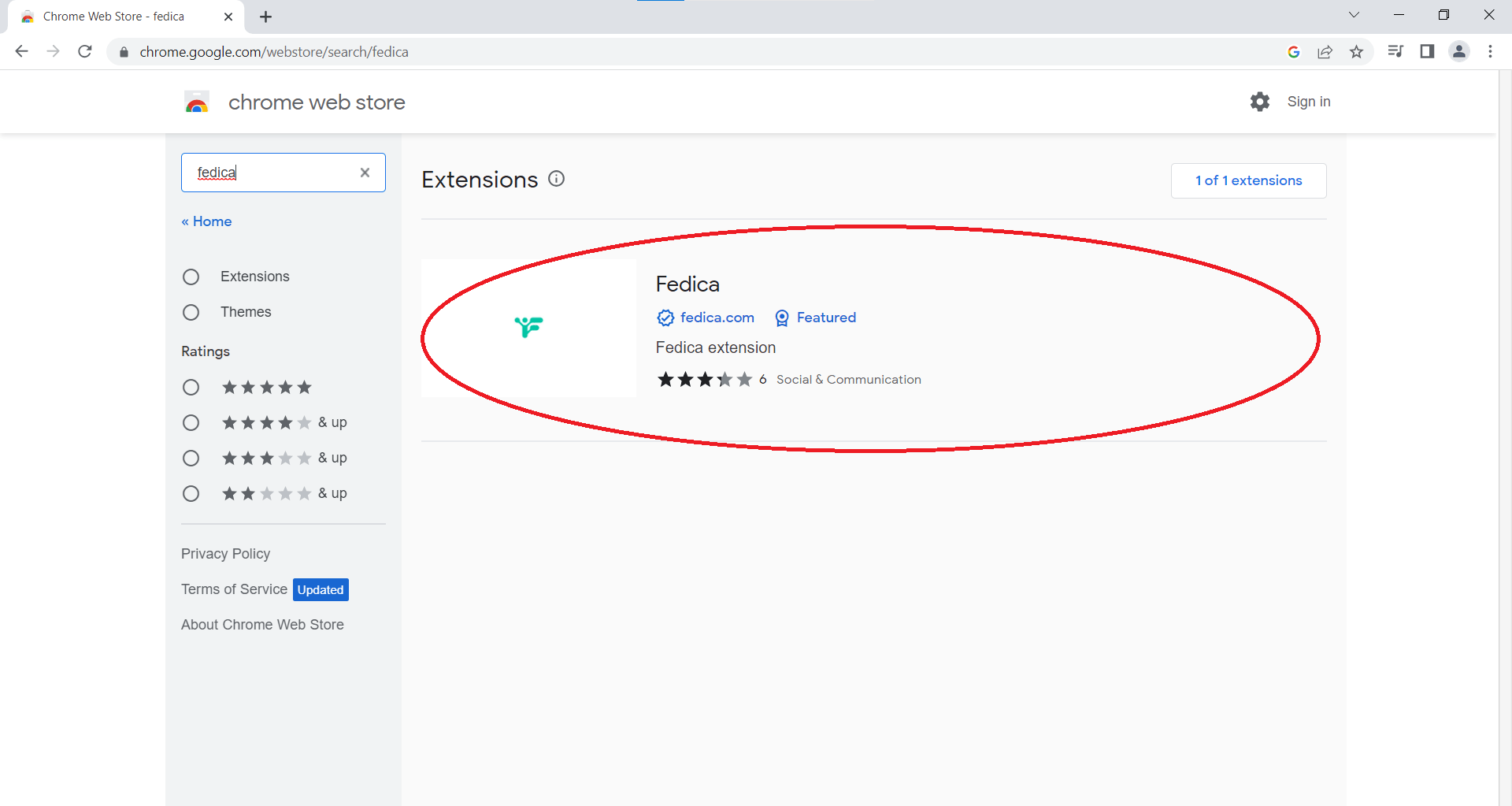Select the Extensions radio button

(191, 277)
